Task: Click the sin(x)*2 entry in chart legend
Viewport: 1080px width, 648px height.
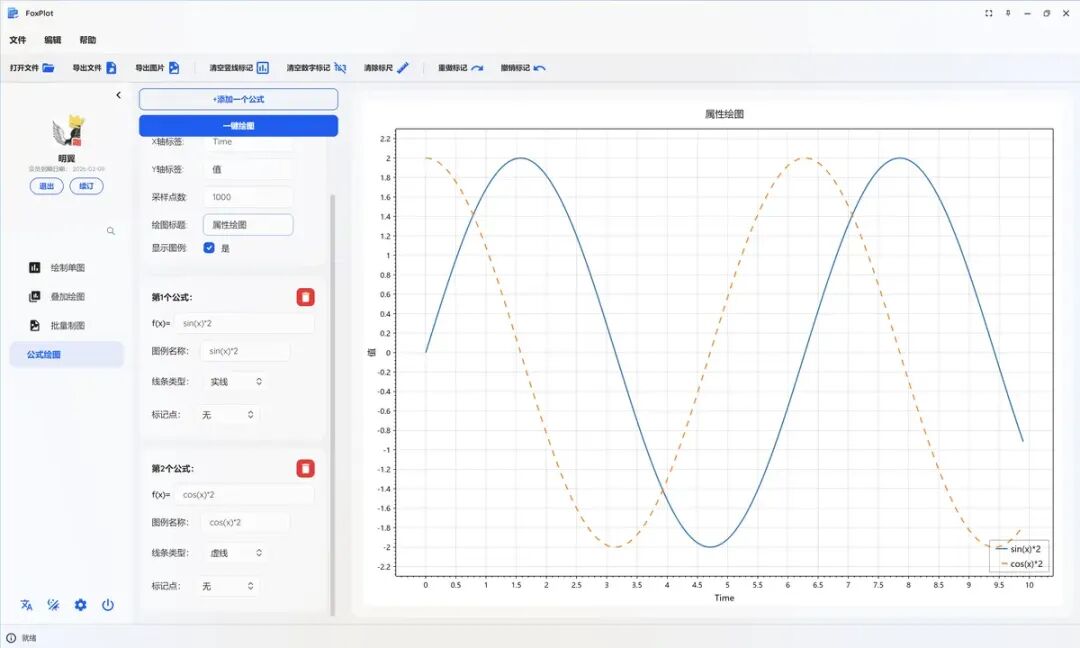Action: point(1019,549)
